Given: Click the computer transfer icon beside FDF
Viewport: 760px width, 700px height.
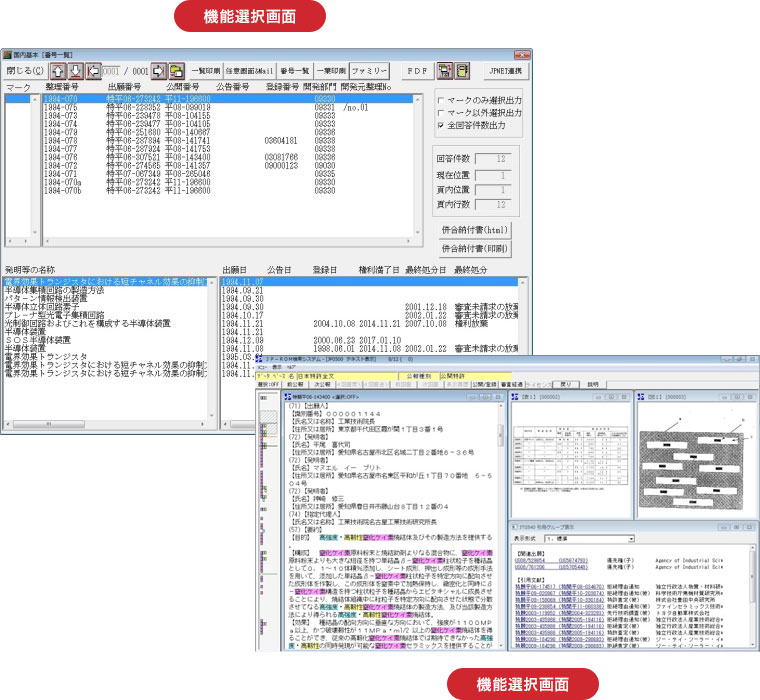Looking at the screenshot, I should click(444, 71).
